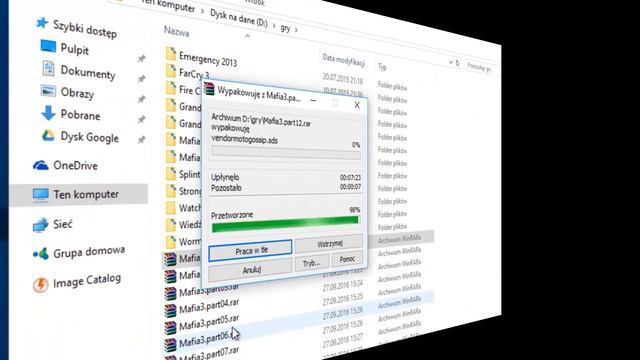Click the Sieć network icon
Viewport: 640px width, 360px height.
(40, 224)
